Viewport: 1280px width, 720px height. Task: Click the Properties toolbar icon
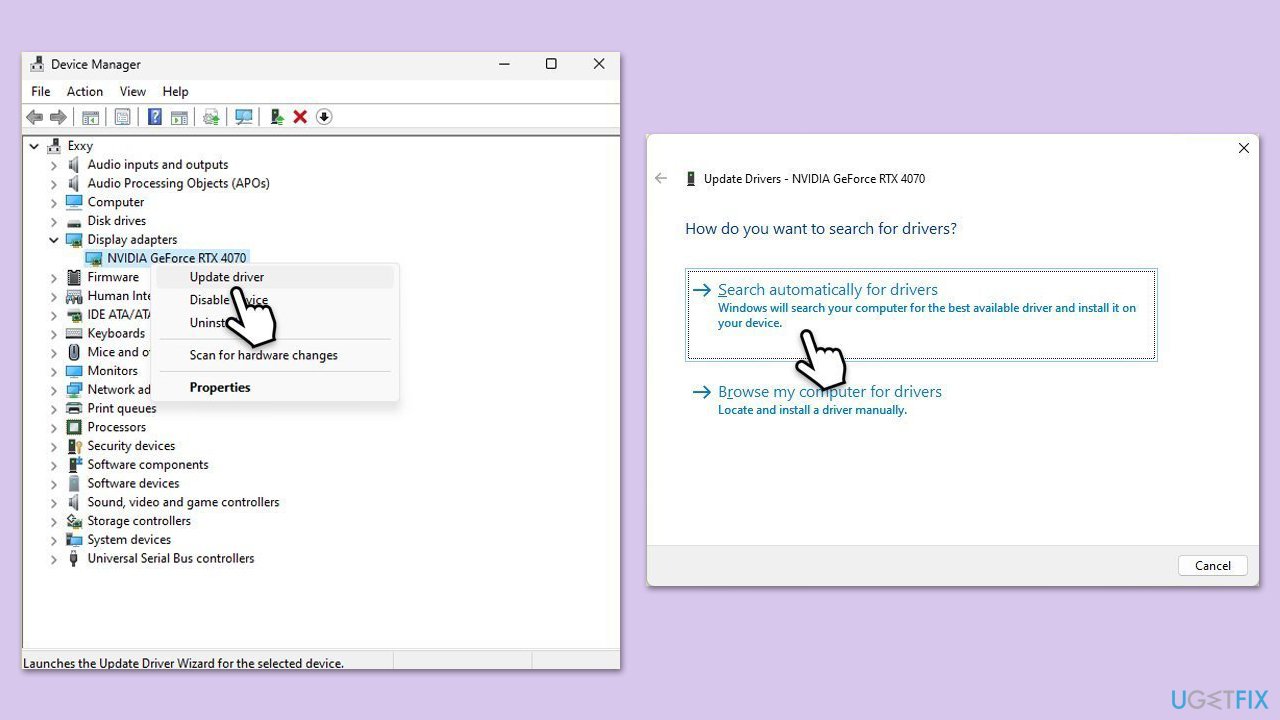click(x=123, y=117)
